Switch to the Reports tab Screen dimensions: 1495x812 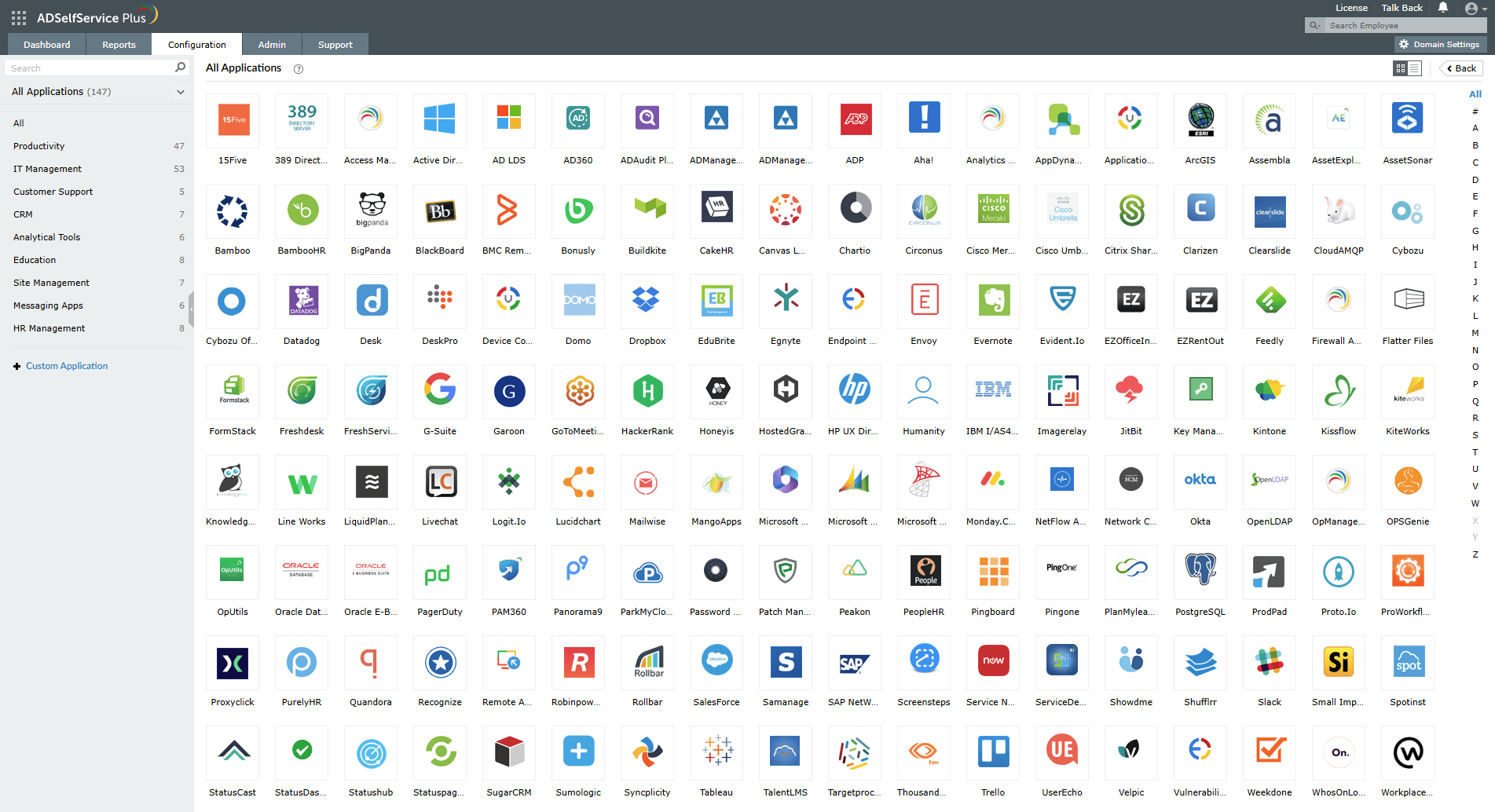coord(119,44)
